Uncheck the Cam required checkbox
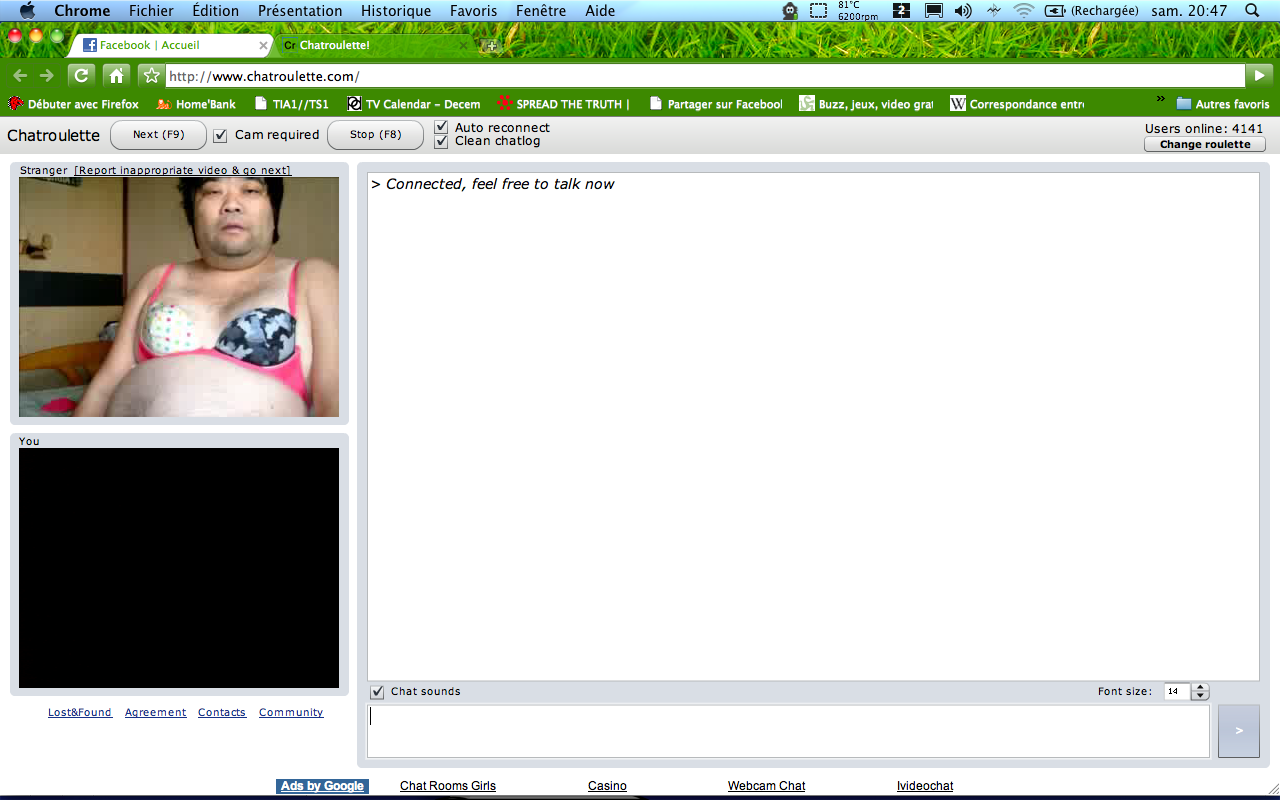 coord(221,135)
